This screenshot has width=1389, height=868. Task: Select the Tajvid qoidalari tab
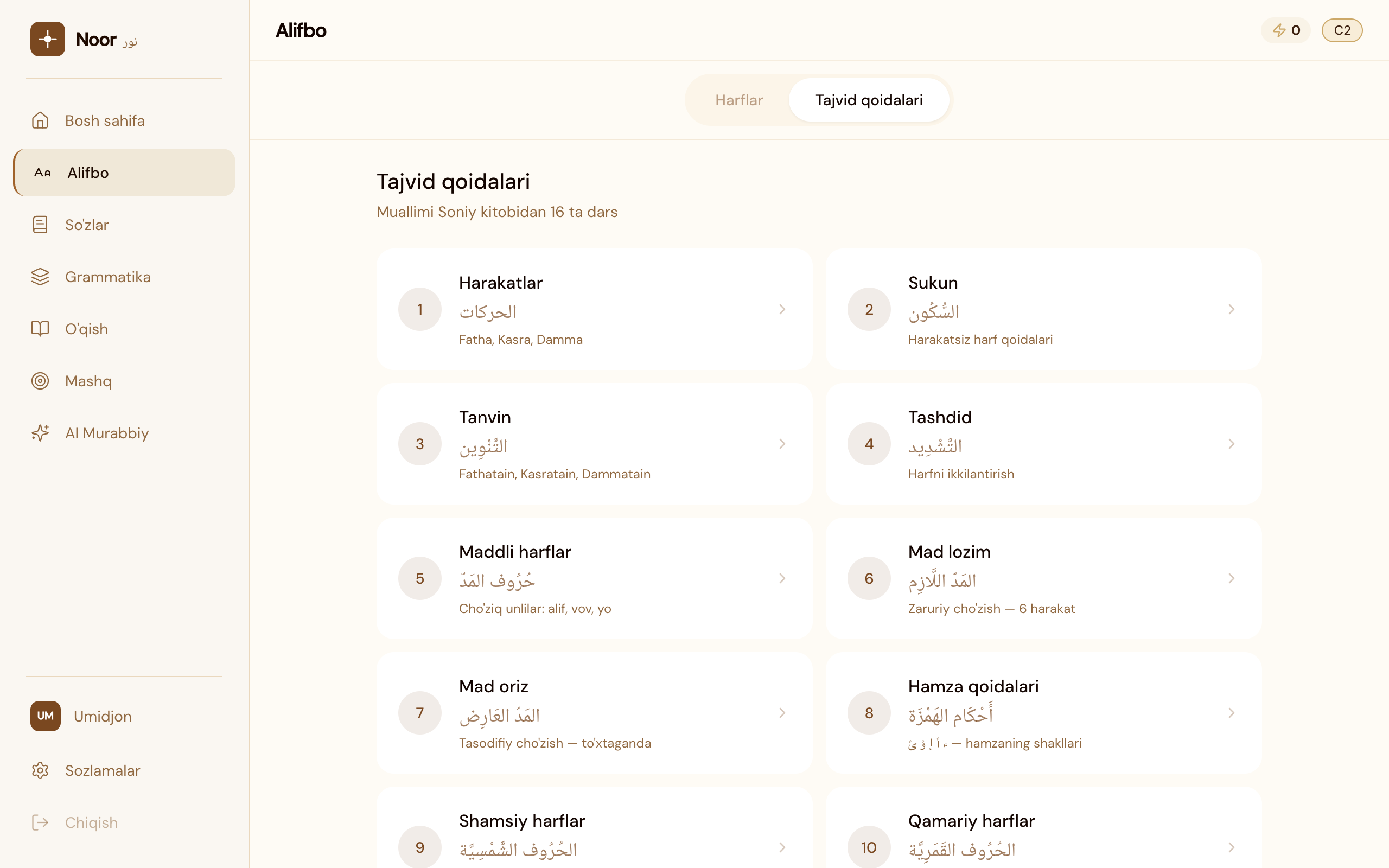coord(869,100)
